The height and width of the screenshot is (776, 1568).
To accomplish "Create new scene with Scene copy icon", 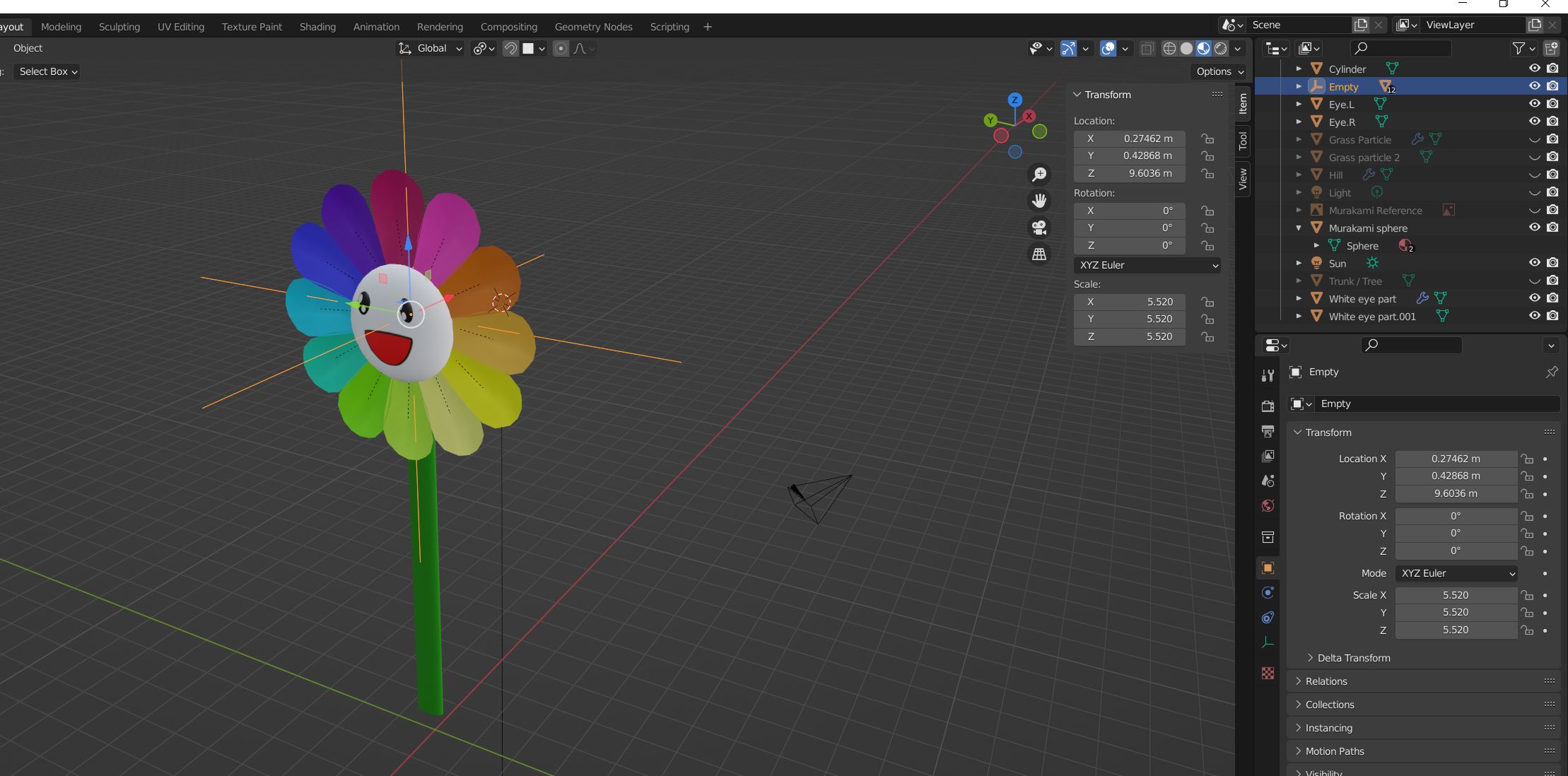I will pyautogui.click(x=1361, y=25).
